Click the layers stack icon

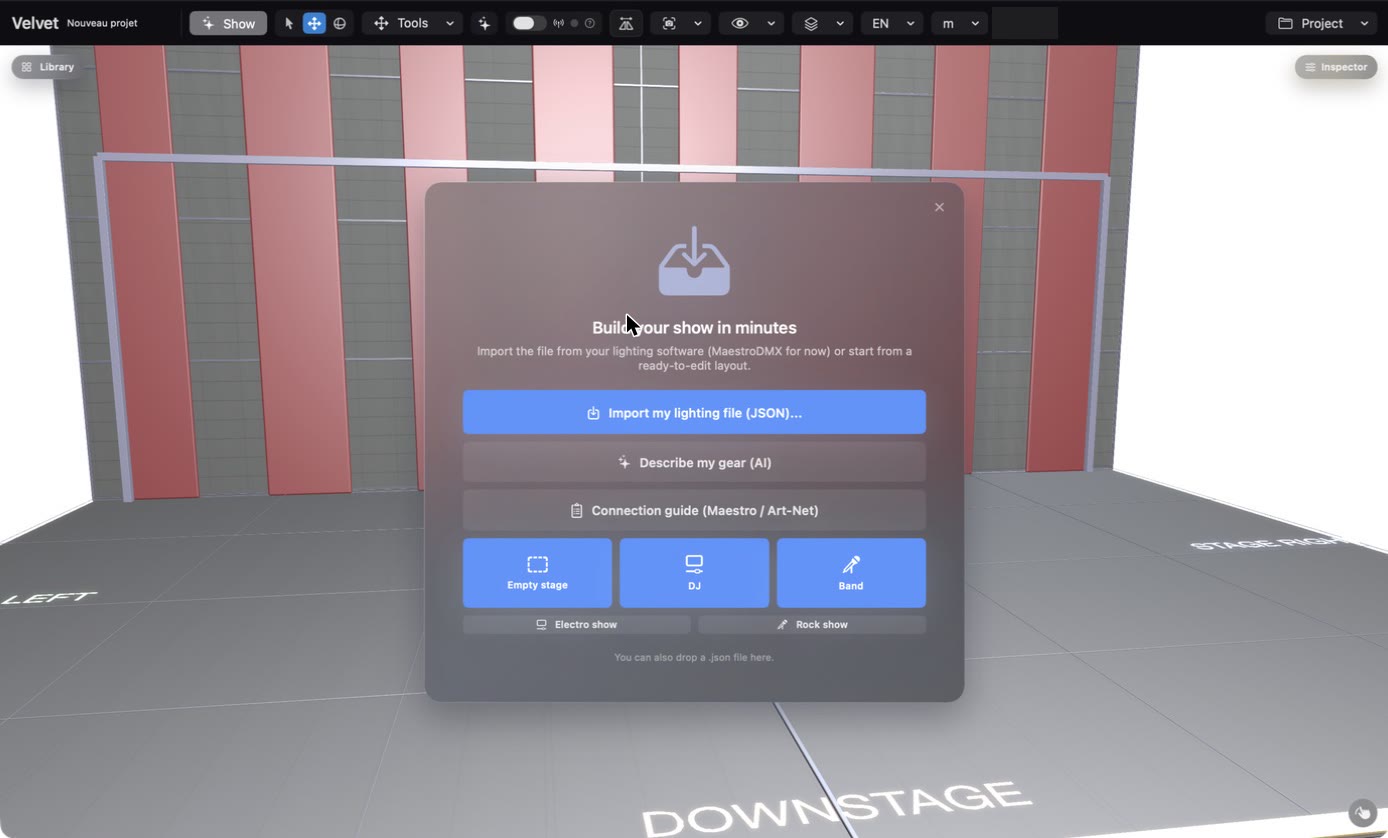click(811, 23)
